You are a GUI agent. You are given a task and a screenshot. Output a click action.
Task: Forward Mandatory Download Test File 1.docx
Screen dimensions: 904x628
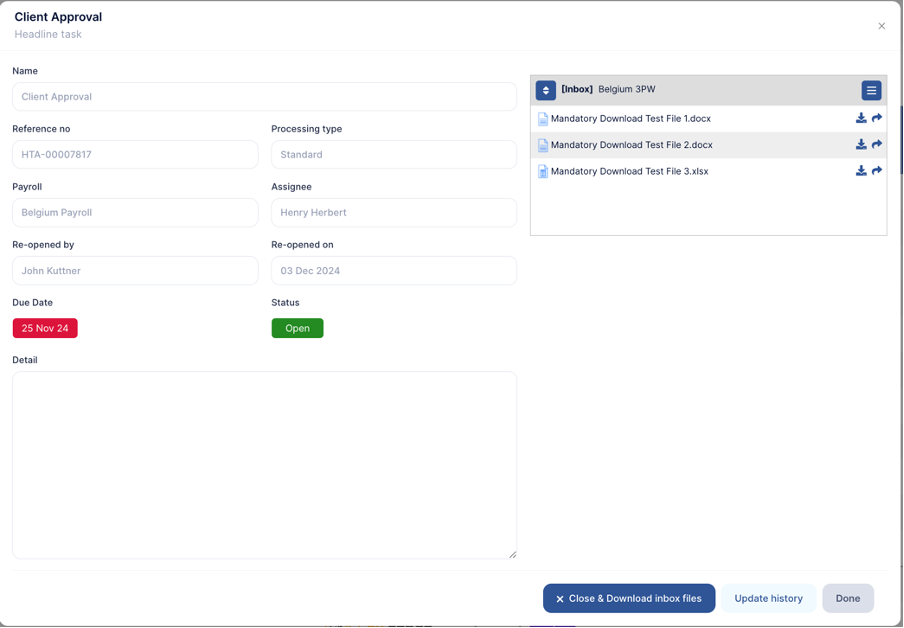pyautogui.click(x=877, y=118)
